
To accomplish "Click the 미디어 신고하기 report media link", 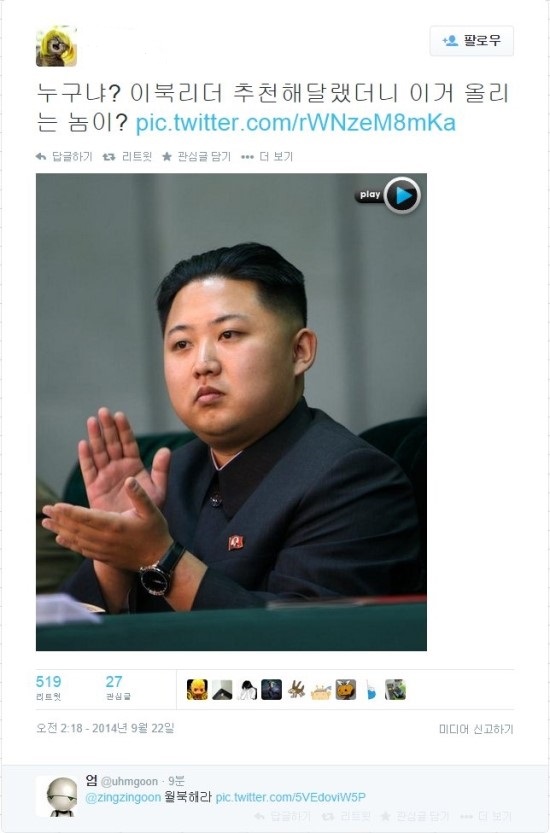I will 476,729.
